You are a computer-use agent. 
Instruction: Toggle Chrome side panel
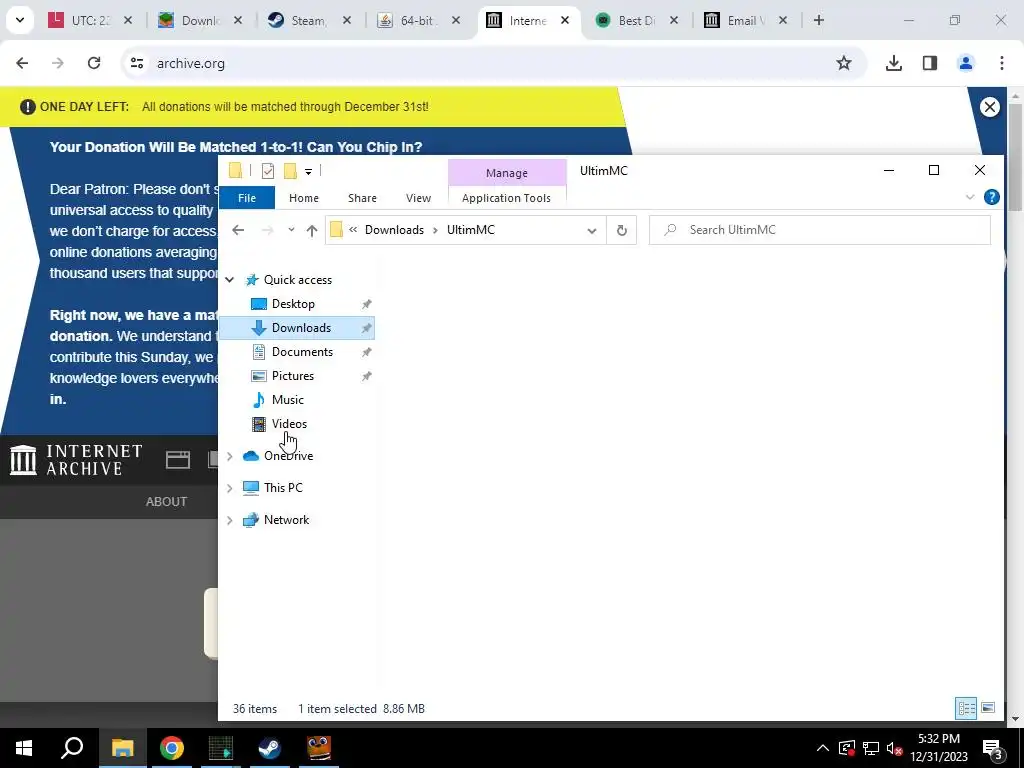pos(929,63)
